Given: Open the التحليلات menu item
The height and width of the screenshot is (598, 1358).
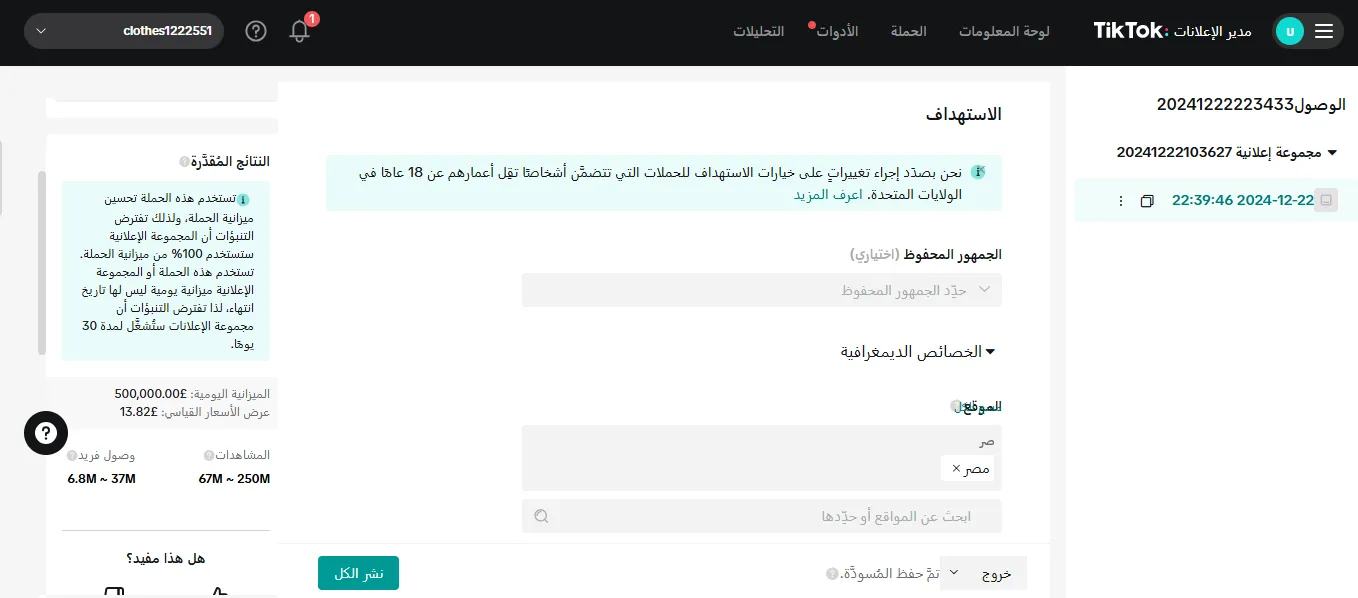Looking at the screenshot, I should click(758, 31).
